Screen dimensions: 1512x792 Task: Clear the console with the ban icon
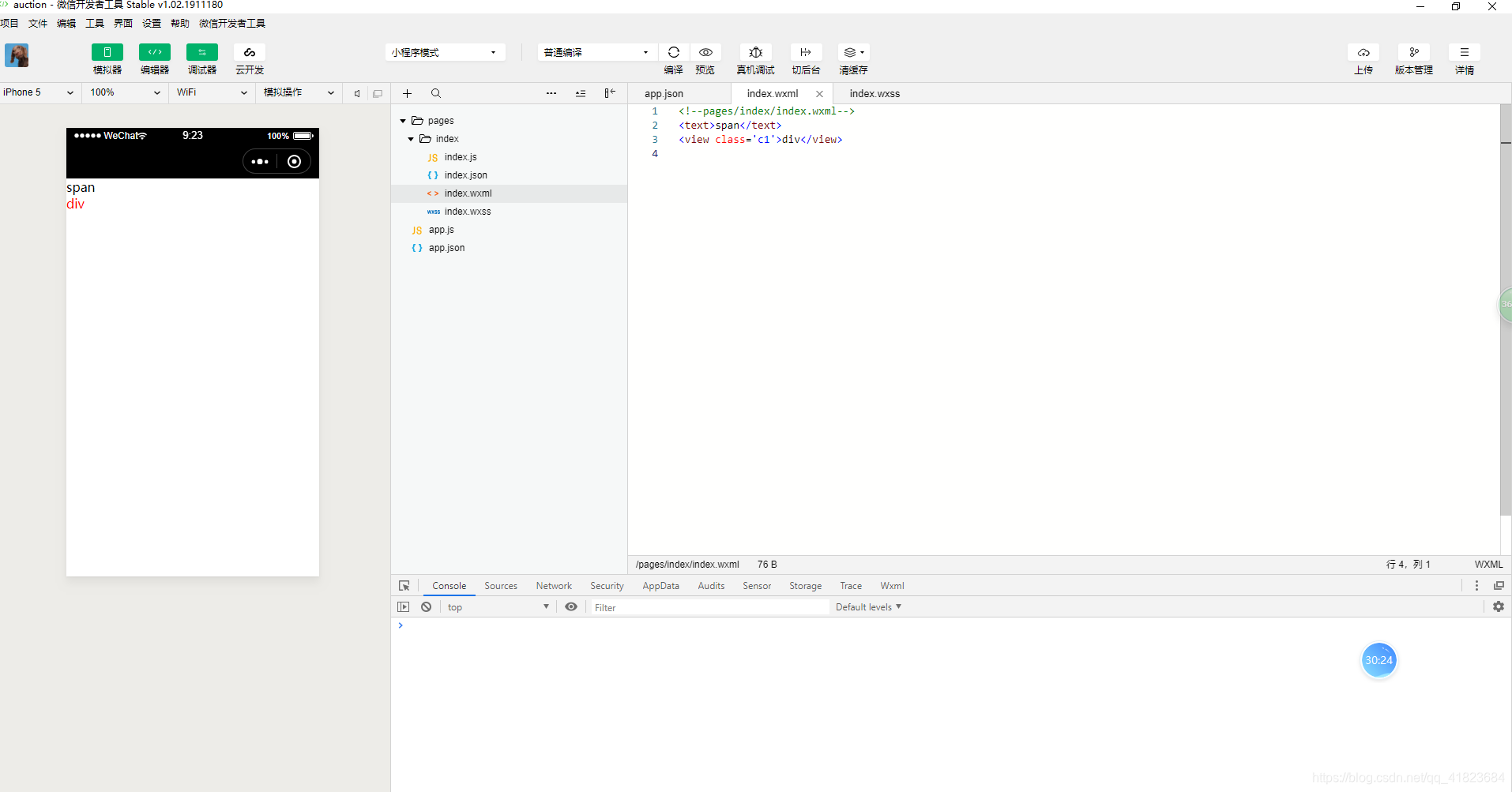point(426,606)
